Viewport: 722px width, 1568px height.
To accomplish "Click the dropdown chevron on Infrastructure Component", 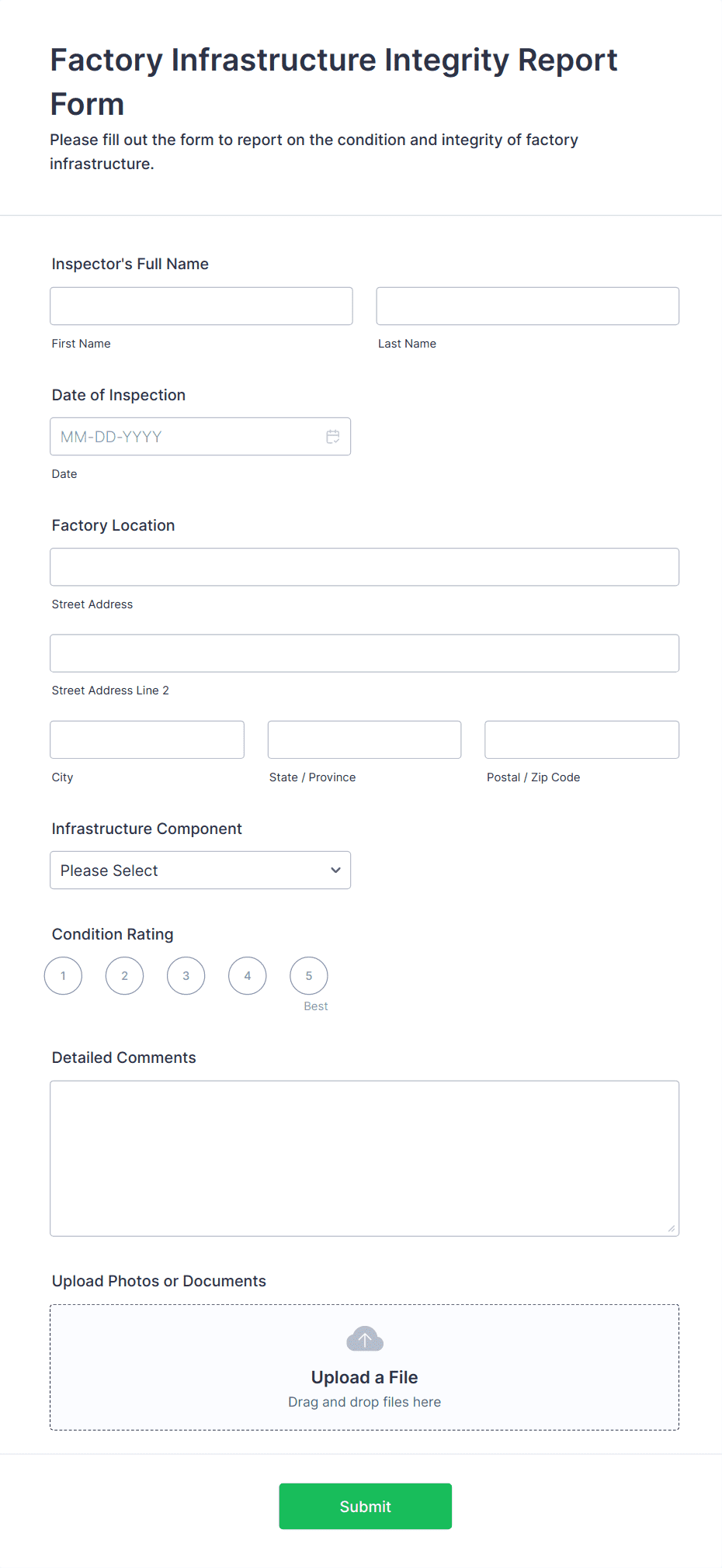I will pyautogui.click(x=335, y=871).
